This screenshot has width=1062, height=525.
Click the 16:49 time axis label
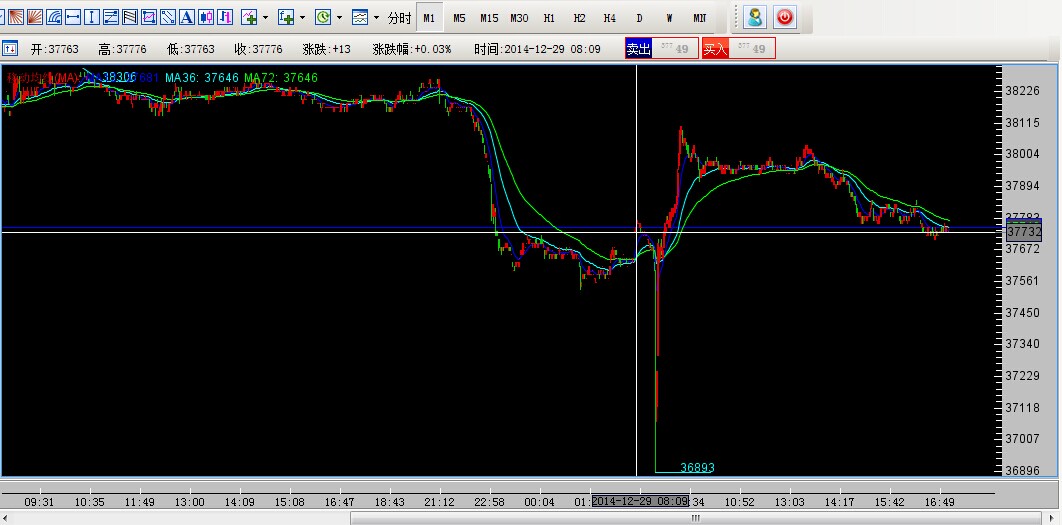[941, 502]
